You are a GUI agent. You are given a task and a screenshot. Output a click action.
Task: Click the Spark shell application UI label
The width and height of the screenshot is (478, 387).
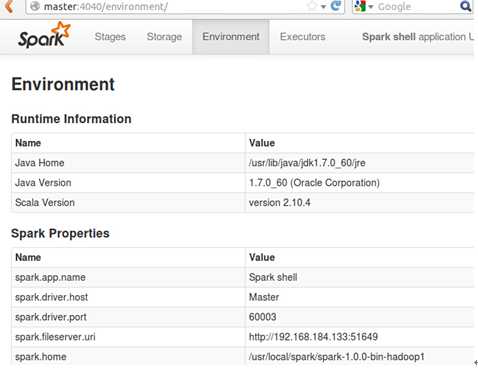tap(418, 37)
